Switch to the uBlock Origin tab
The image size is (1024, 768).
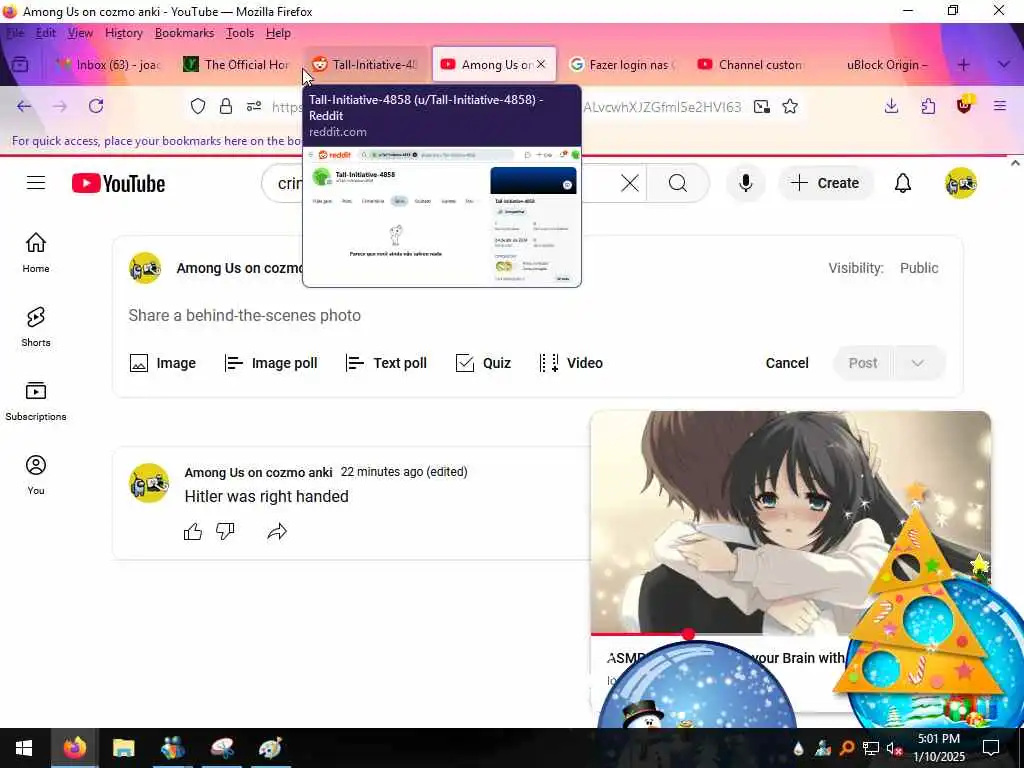[x=880, y=65]
